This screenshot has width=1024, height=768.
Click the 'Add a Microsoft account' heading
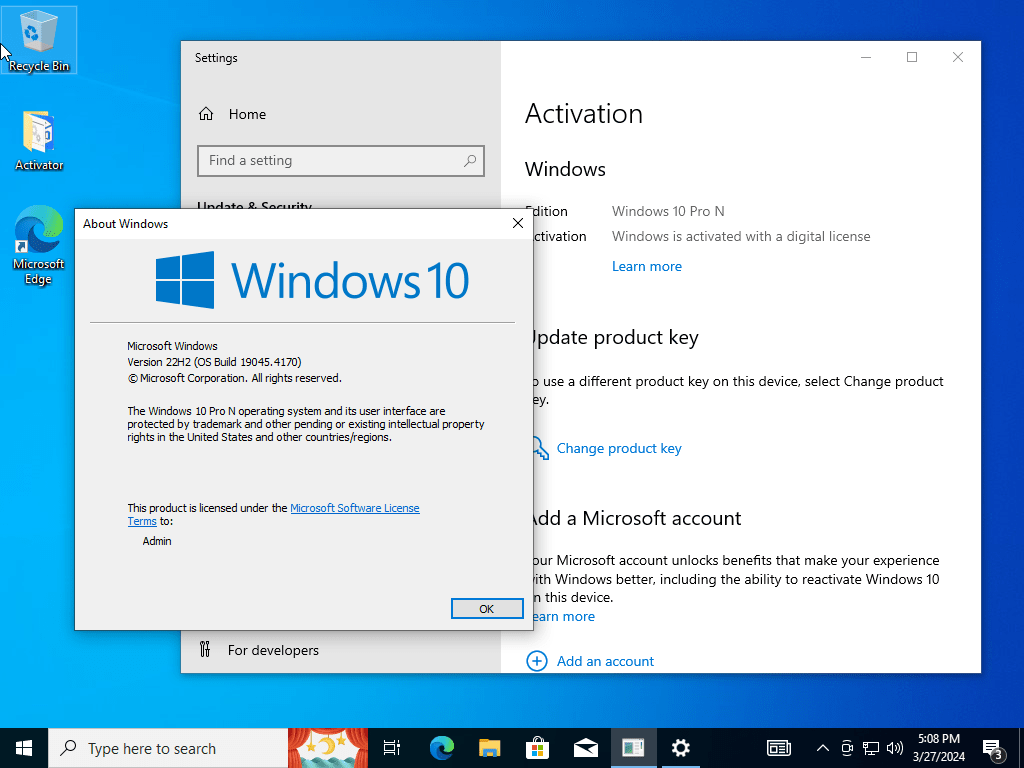pyautogui.click(x=634, y=518)
